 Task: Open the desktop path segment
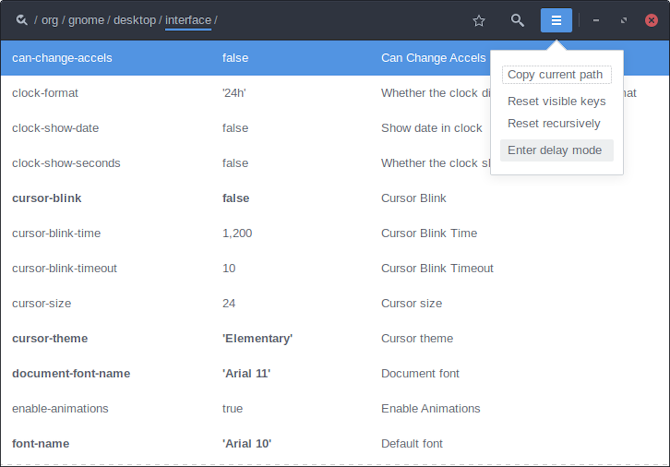tap(134, 20)
